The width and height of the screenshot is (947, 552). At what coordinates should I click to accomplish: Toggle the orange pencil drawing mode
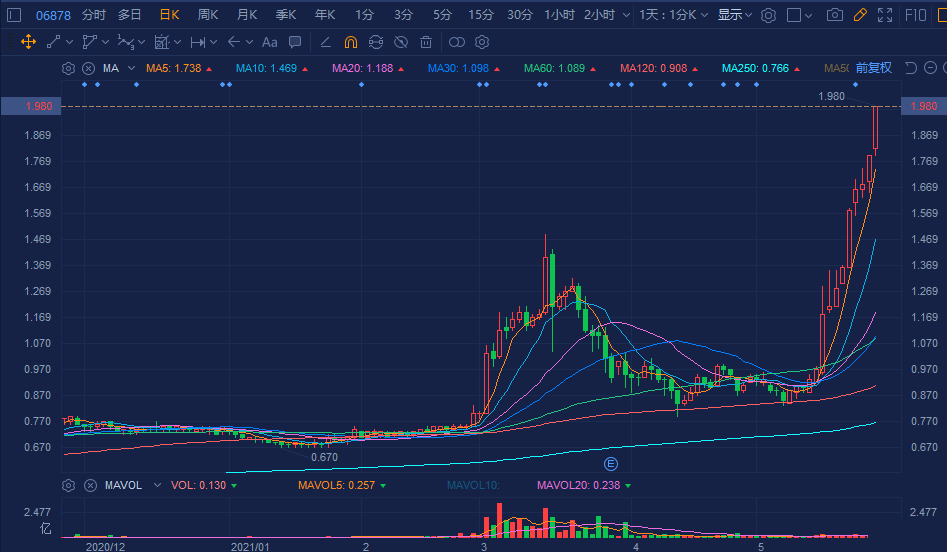click(x=860, y=15)
